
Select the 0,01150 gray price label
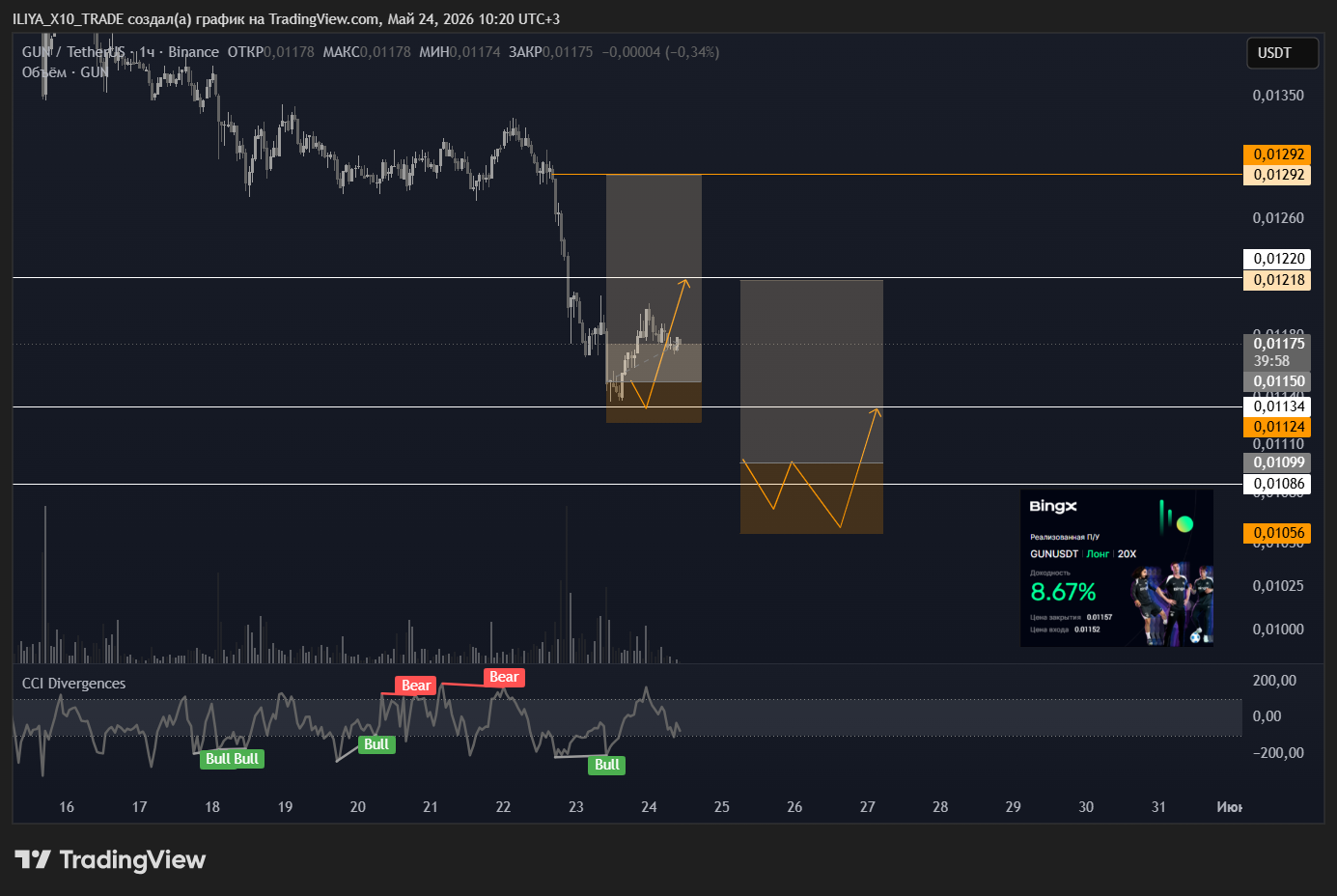coord(1278,381)
